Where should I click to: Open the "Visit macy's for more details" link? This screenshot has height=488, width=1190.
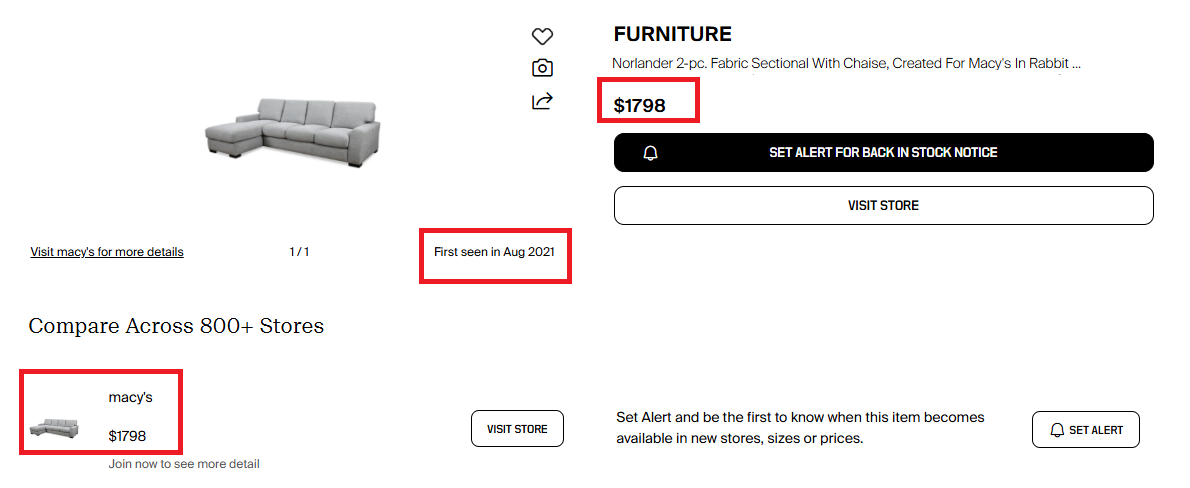(107, 252)
